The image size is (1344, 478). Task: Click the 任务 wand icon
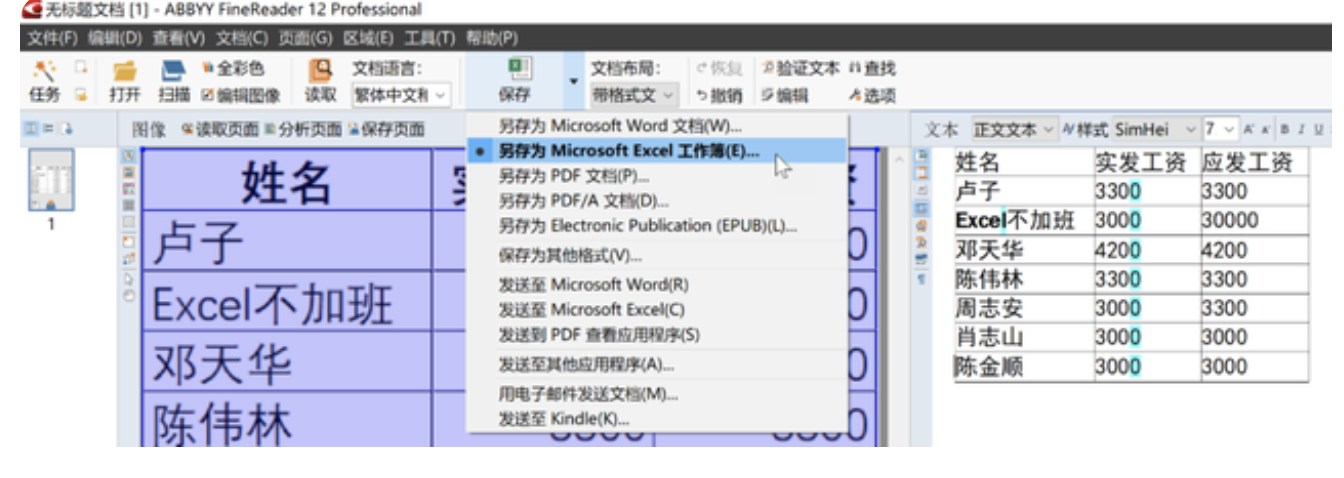pos(44,71)
